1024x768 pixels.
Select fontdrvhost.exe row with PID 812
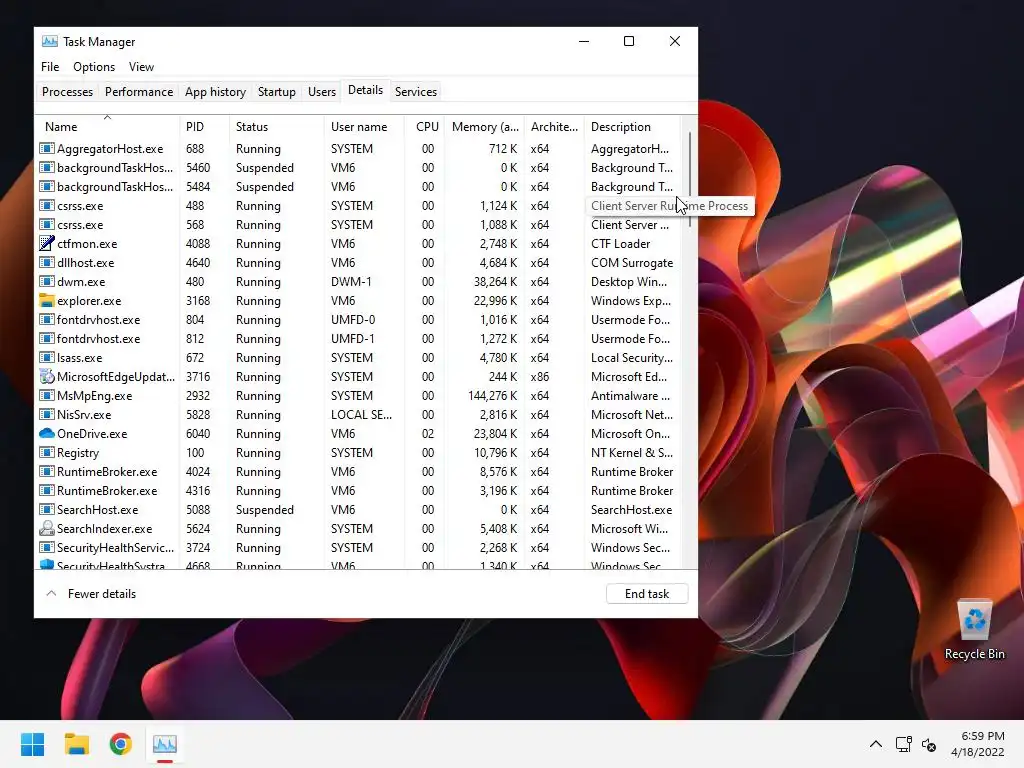click(x=359, y=339)
